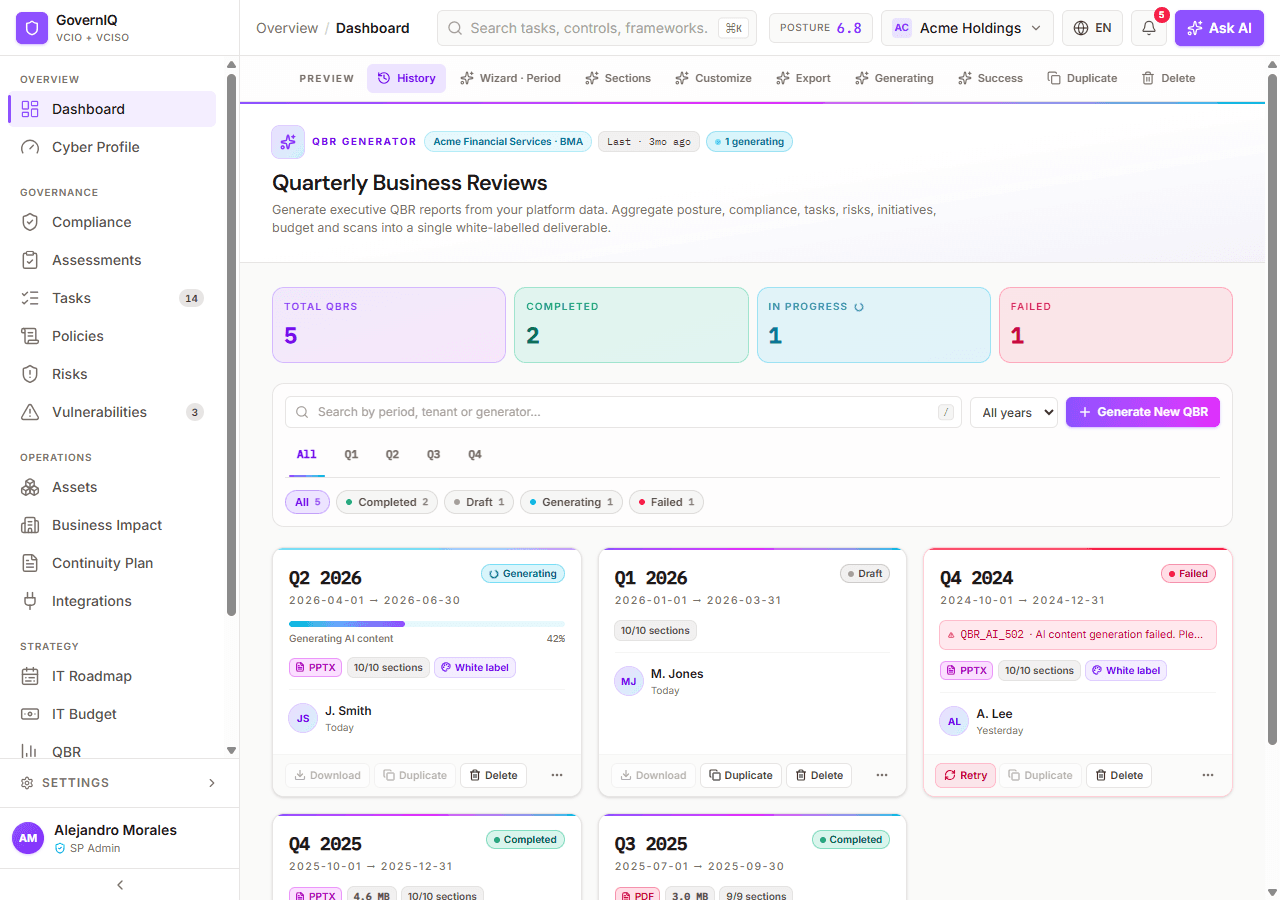Viewport: 1280px width, 900px height.
Task: Switch to the History preview tab
Action: pos(406,78)
